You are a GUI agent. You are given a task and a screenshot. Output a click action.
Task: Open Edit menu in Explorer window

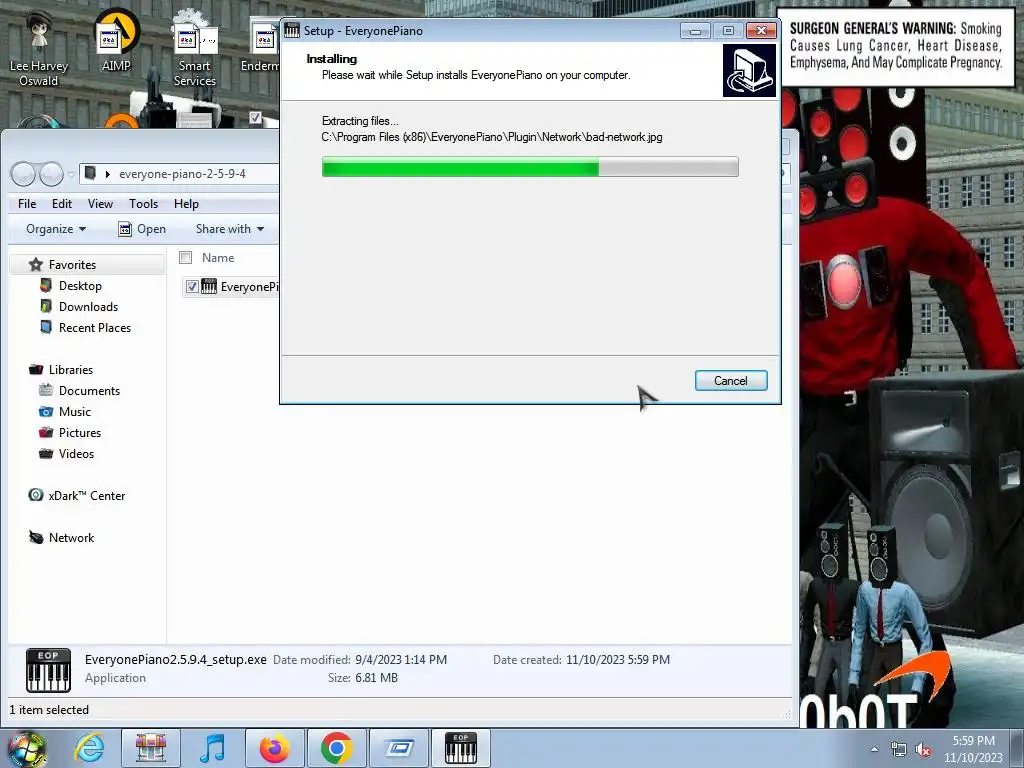tap(62, 204)
